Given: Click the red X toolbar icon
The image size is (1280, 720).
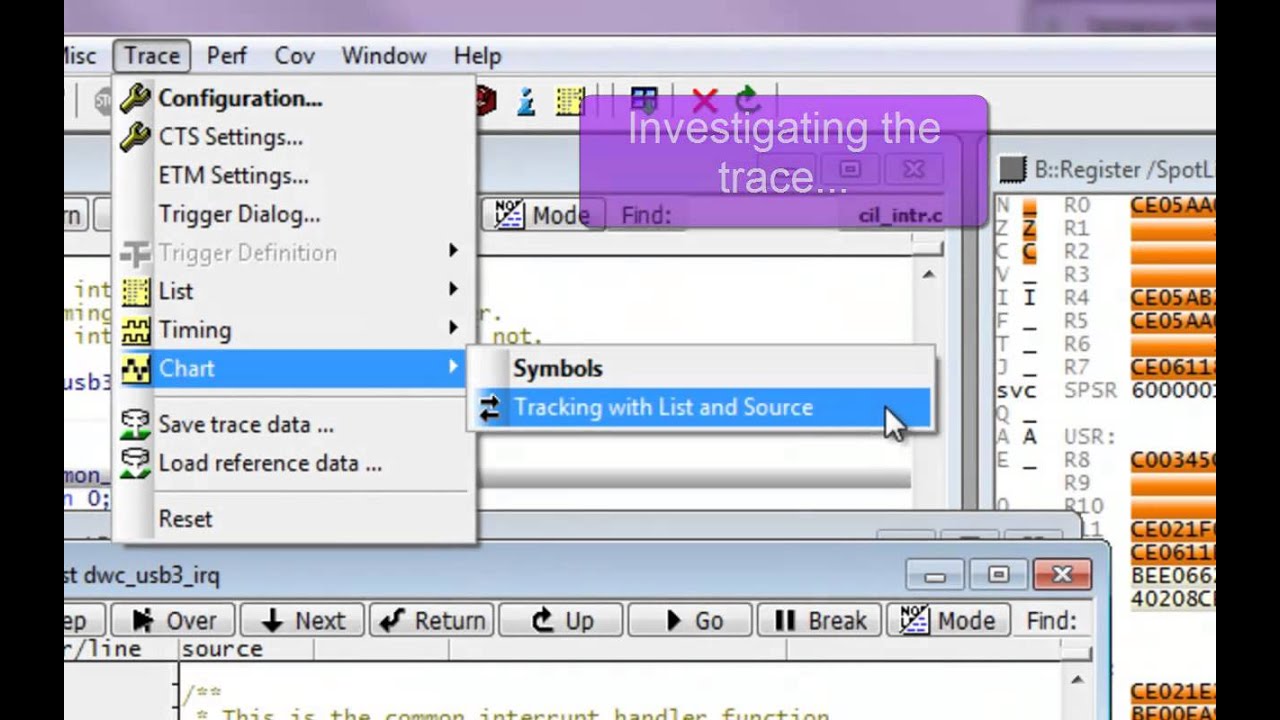Looking at the screenshot, I should tap(705, 100).
